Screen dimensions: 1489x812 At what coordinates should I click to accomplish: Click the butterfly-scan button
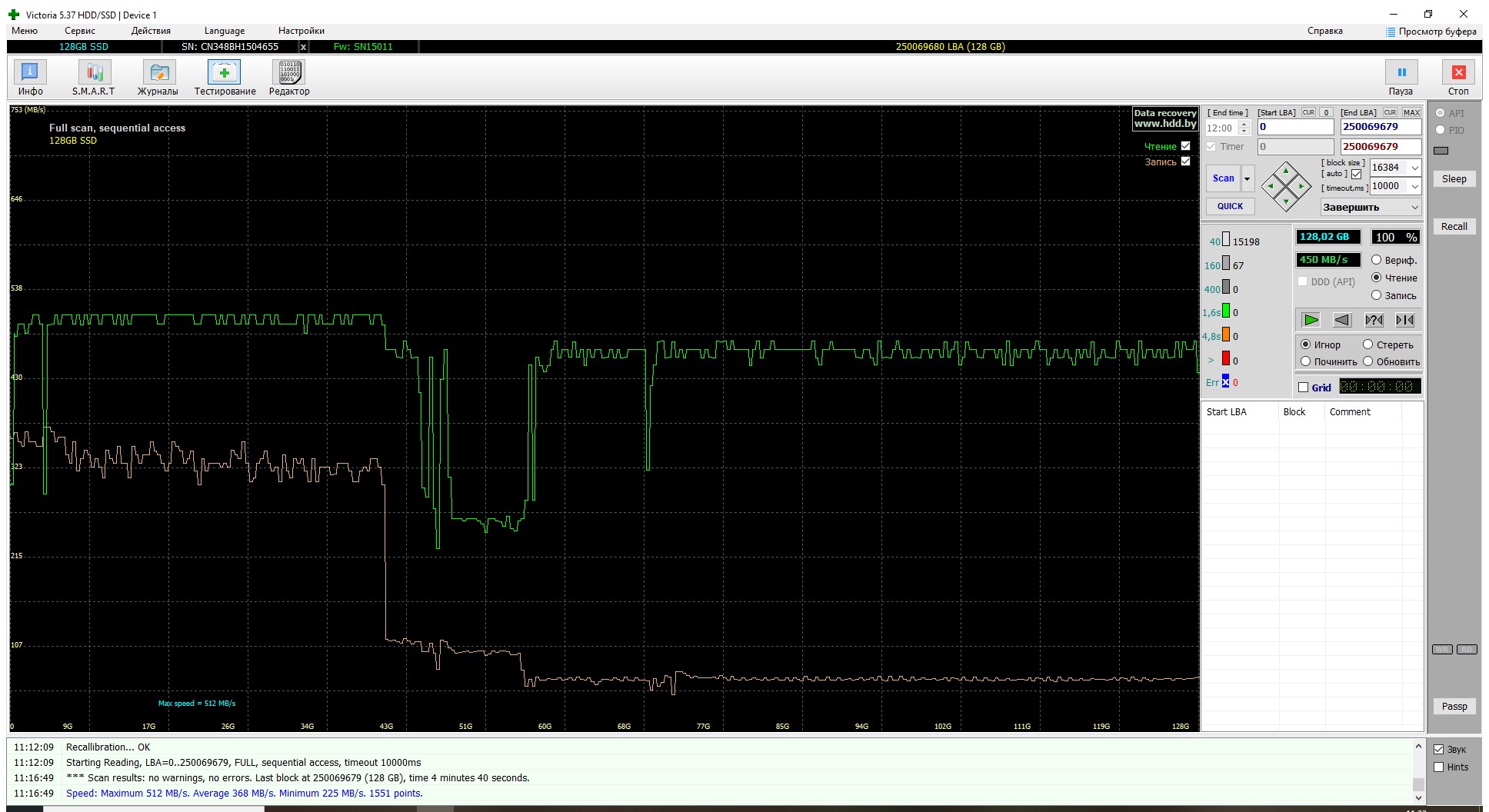click(1405, 320)
